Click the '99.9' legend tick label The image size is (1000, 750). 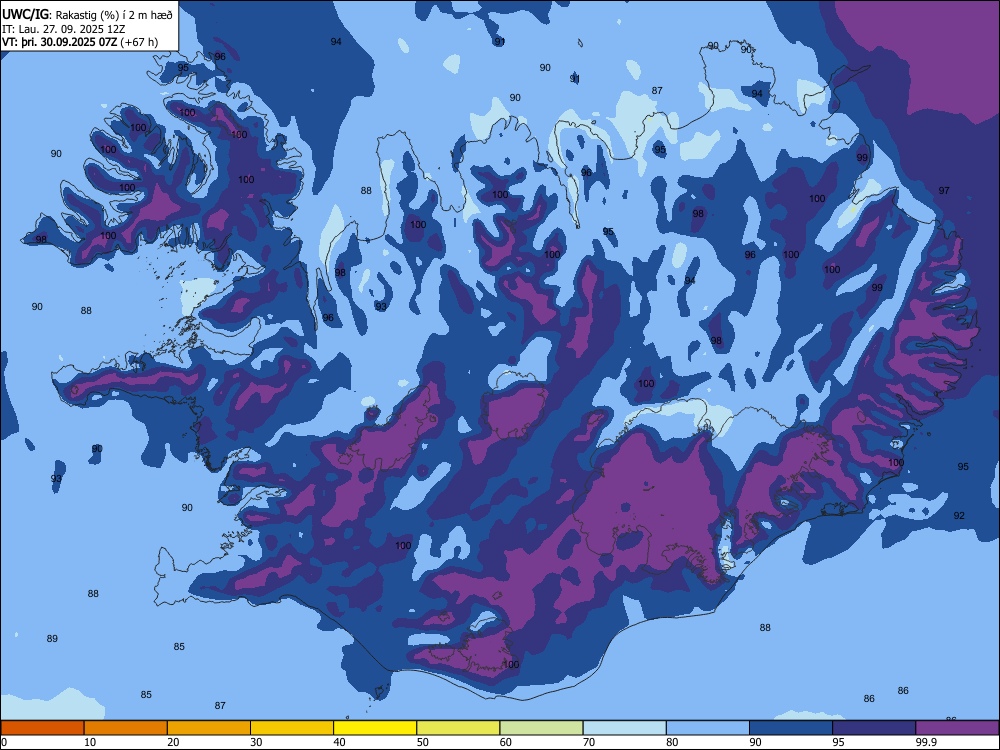click(x=926, y=742)
